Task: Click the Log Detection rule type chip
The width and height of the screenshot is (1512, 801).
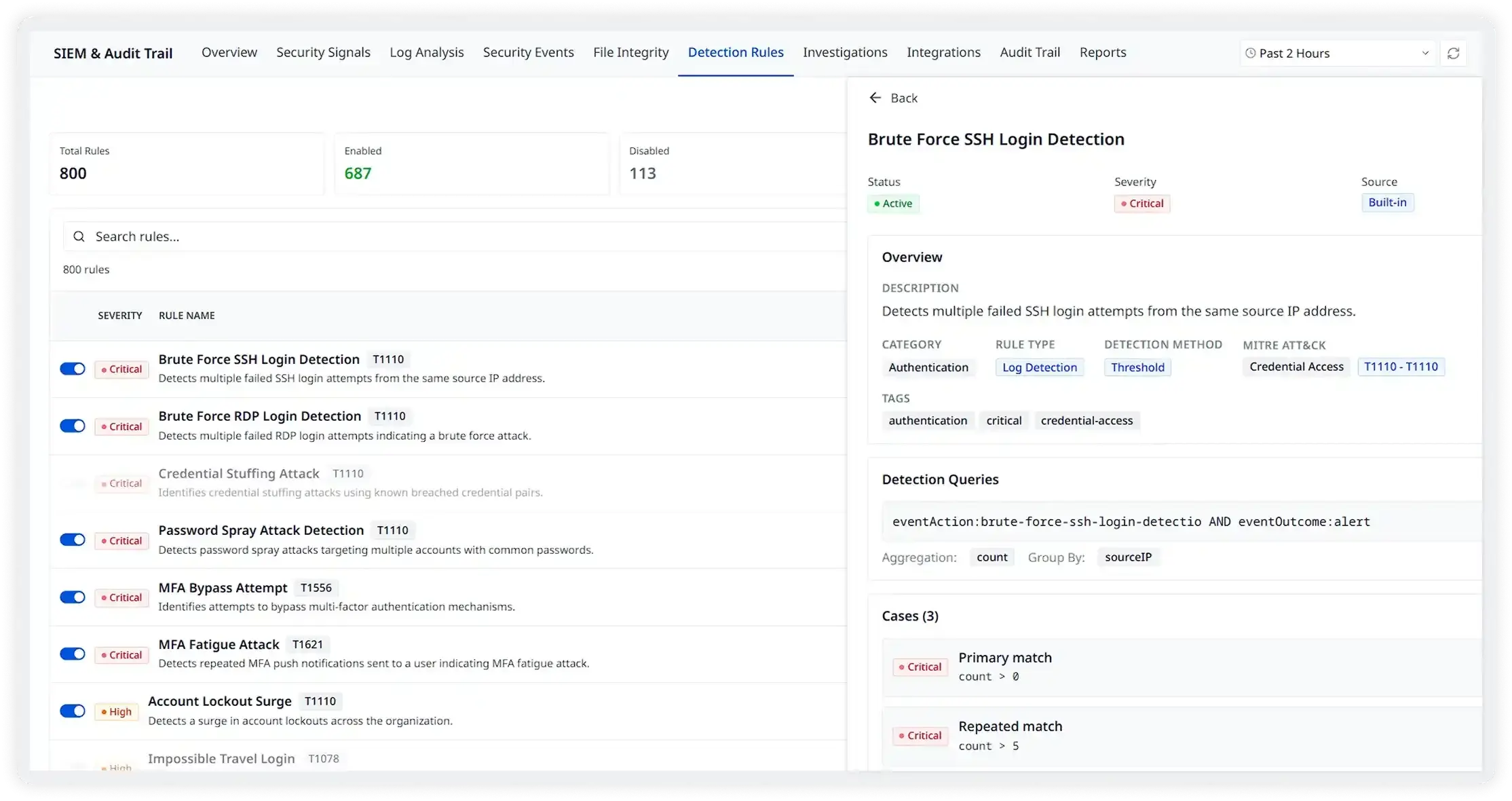Action: (x=1039, y=367)
